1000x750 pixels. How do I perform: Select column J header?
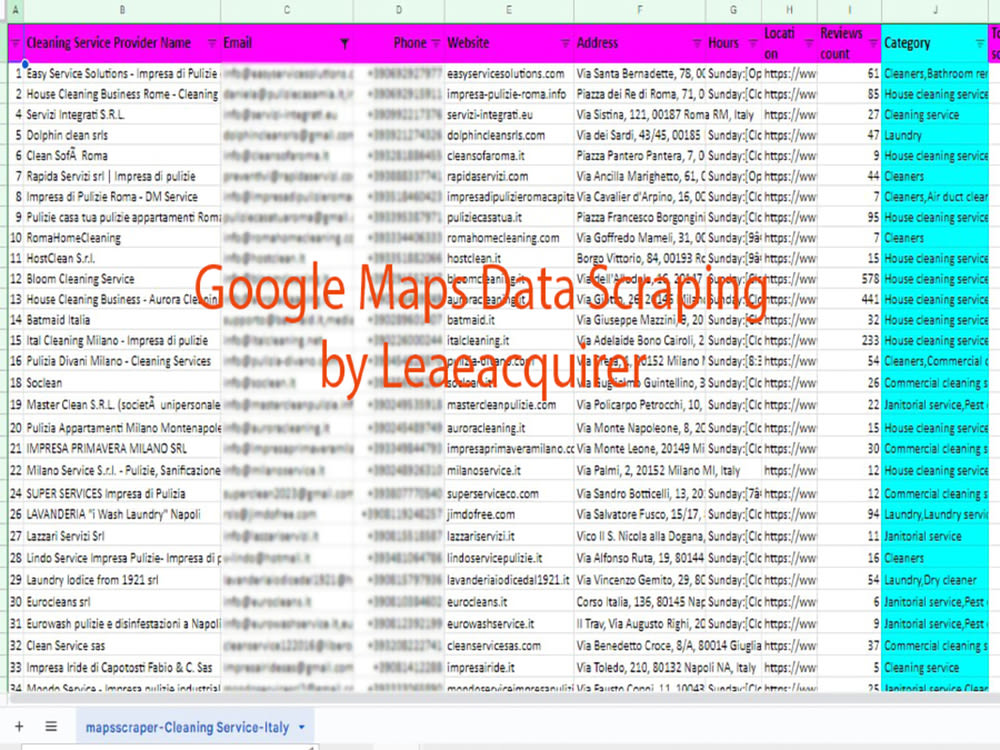(935, 10)
